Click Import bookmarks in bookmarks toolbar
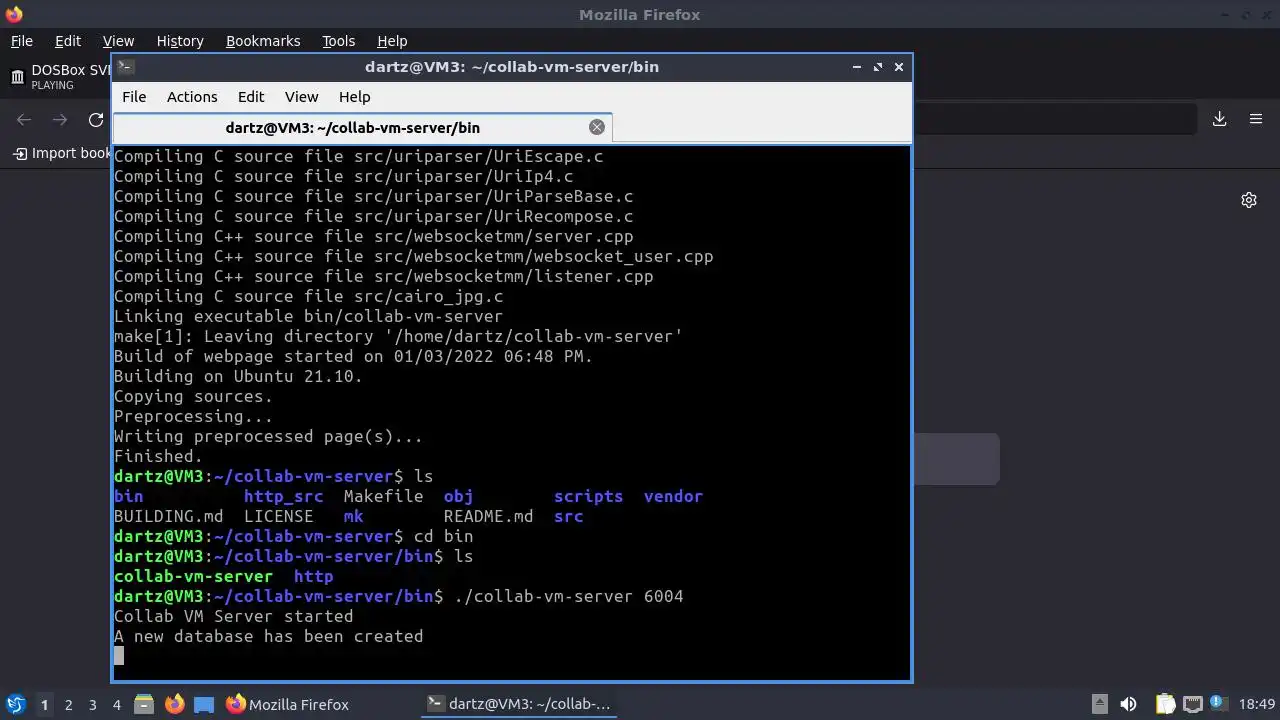1280x720 pixels. (x=62, y=153)
